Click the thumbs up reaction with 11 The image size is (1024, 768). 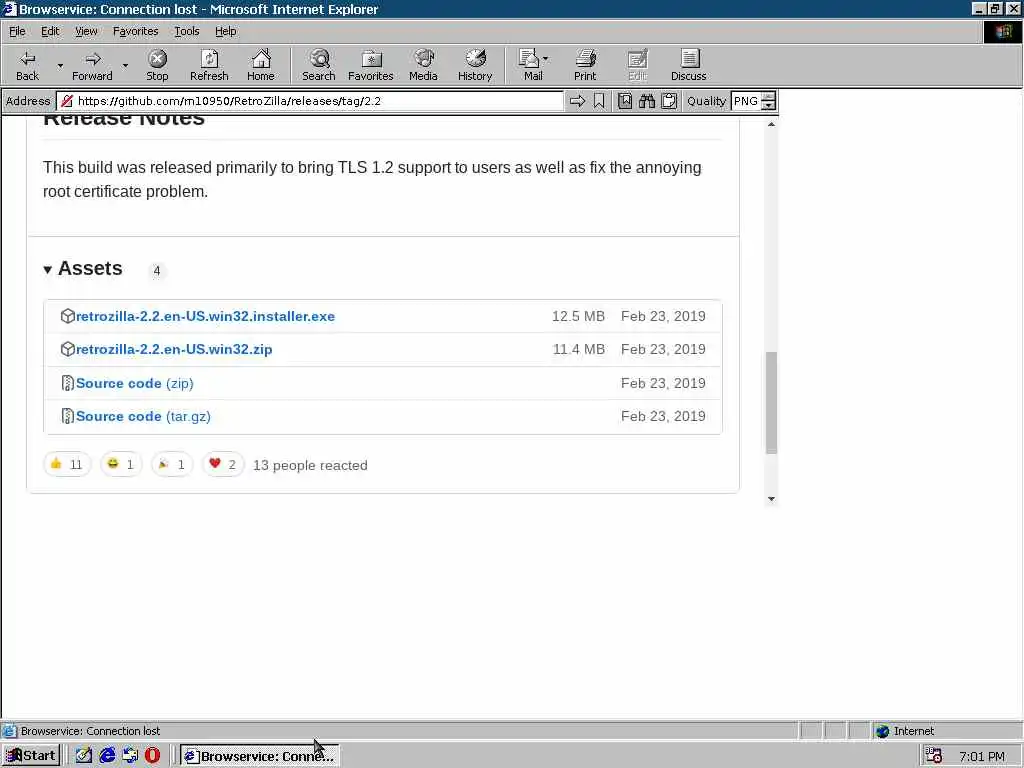tap(67, 464)
